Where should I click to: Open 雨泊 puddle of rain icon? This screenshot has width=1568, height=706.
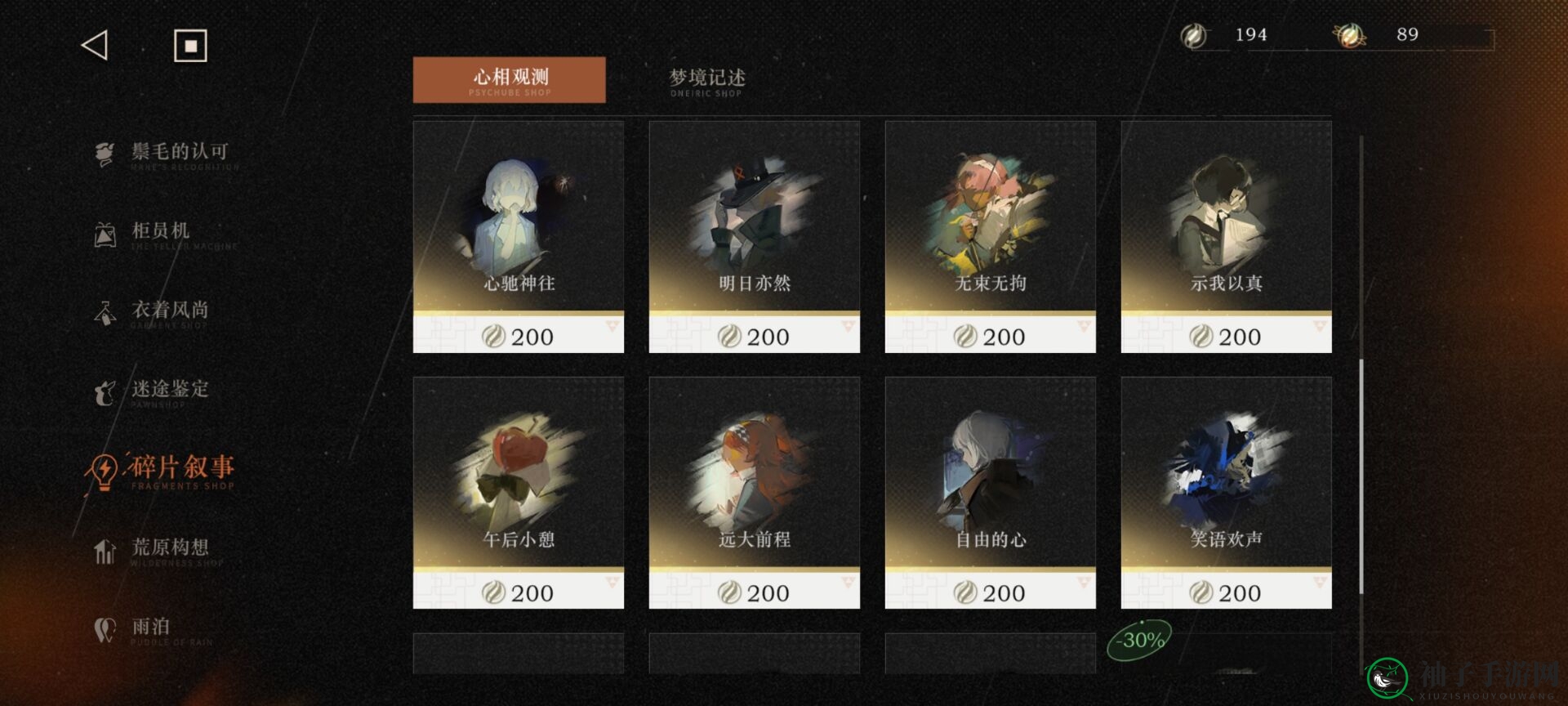(105, 630)
